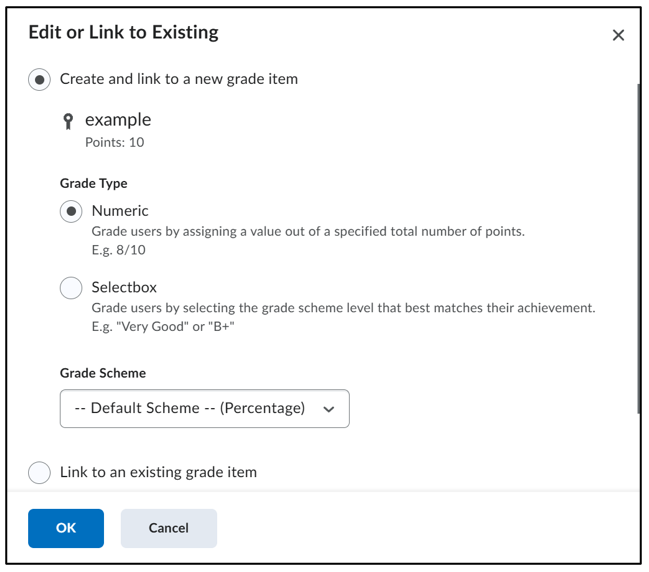Close the Edit or Link dialog
The width and height of the screenshot is (649, 572).
[618, 35]
